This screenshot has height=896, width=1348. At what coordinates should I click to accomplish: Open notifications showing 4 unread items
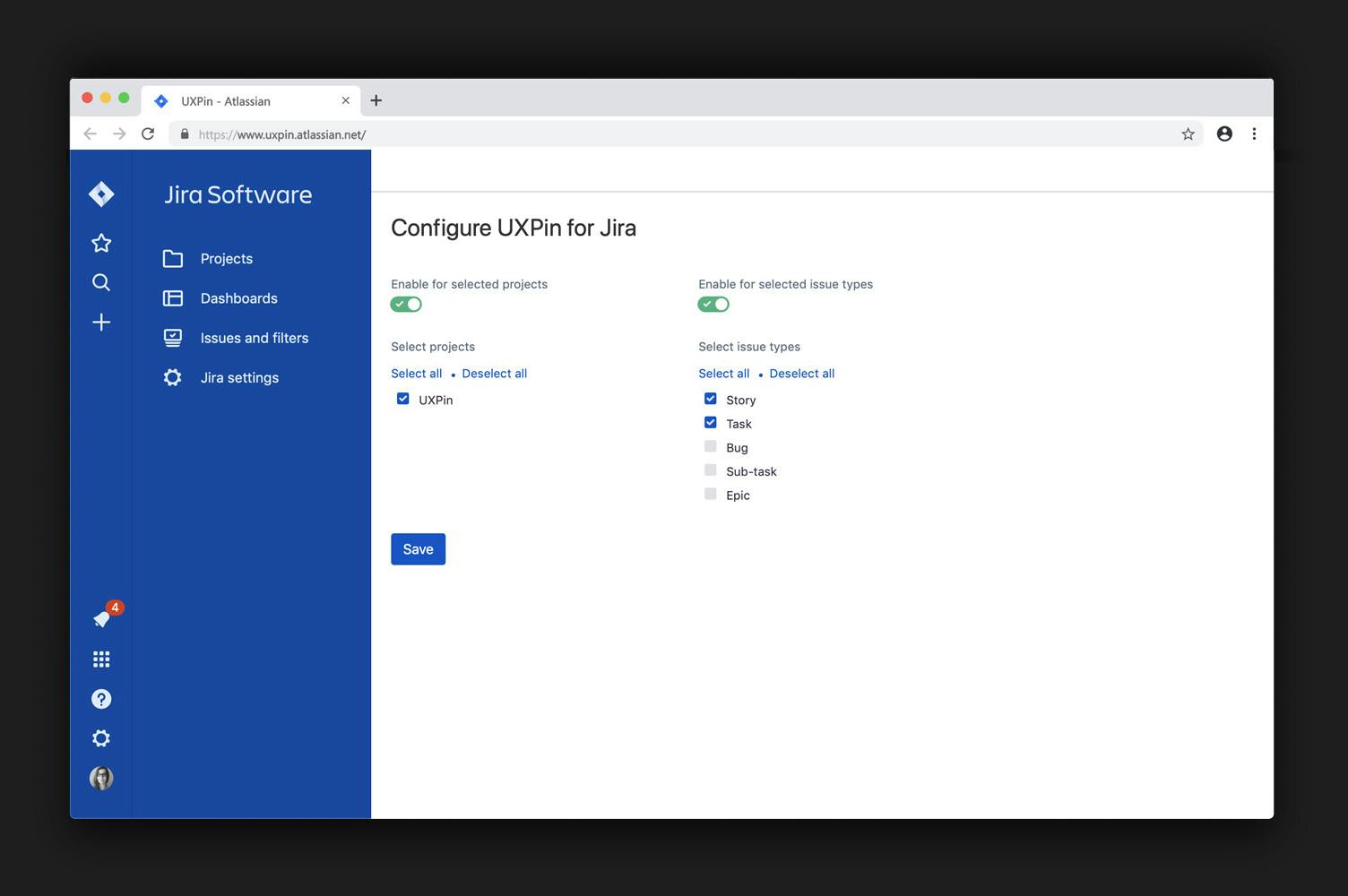(101, 619)
